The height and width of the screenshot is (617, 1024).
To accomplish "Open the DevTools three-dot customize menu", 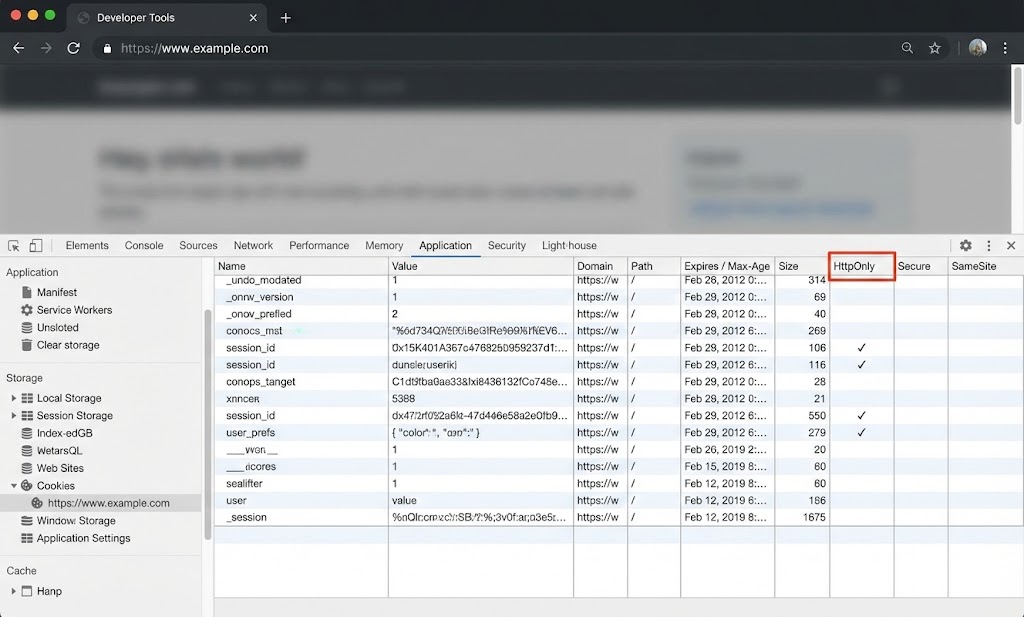I will 988,245.
